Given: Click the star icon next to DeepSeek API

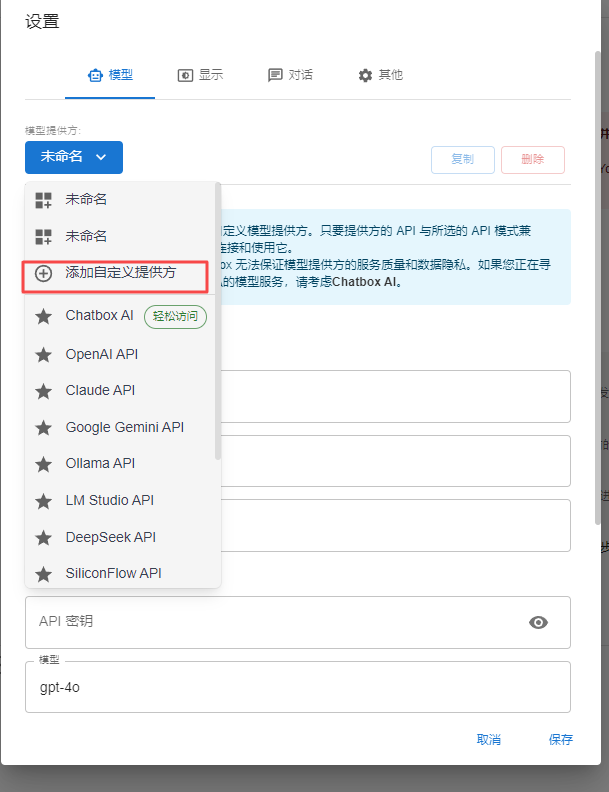Looking at the screenshot, I should point(43,537).
